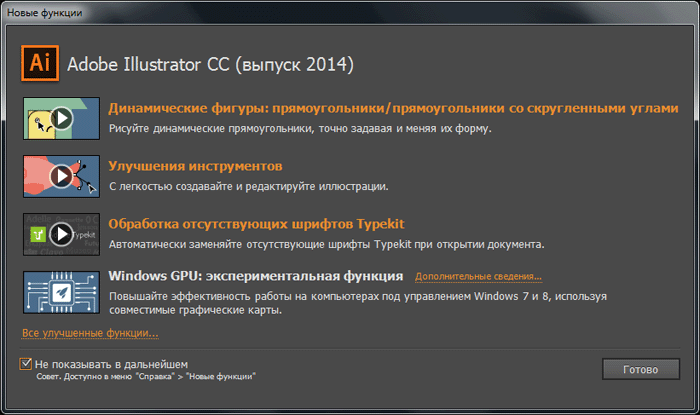Click the 'Повышайте эффективность работы' description text
Screen dimensions: 700x415
pyautogui.click(x=358, y=303)
